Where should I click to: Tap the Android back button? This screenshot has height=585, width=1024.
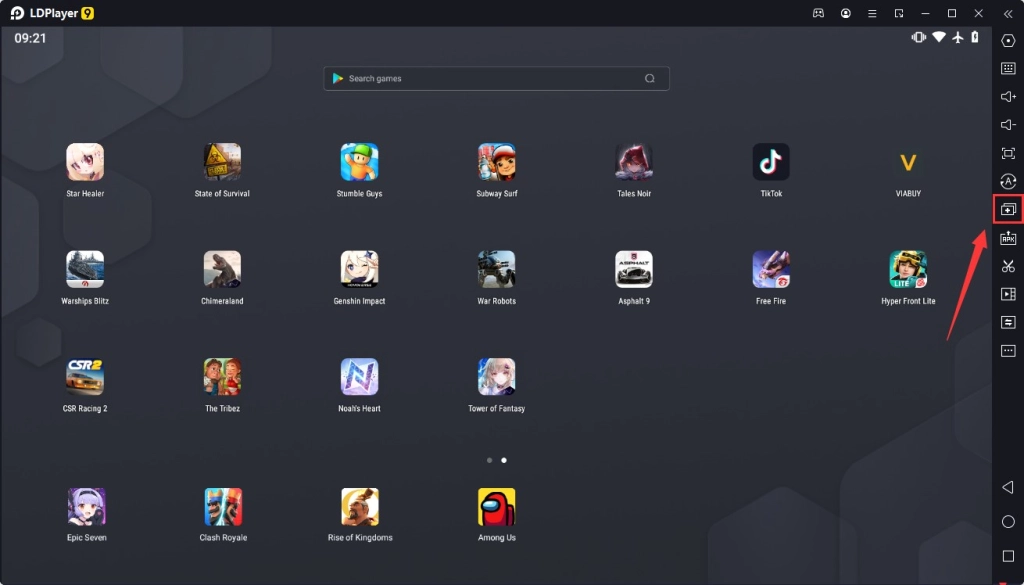1008,487
